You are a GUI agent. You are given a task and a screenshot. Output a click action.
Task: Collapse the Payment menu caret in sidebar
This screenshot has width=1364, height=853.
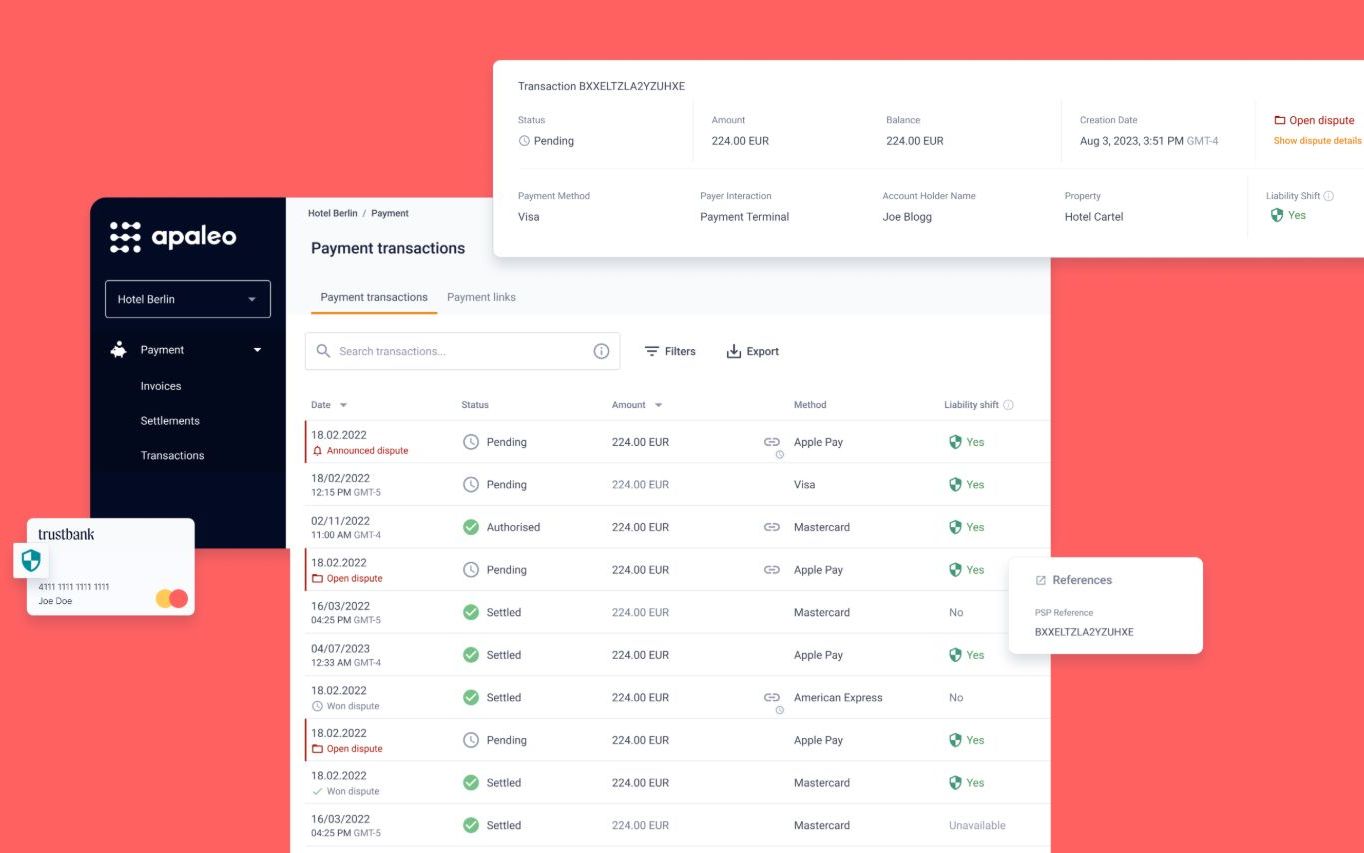(257, 350)
